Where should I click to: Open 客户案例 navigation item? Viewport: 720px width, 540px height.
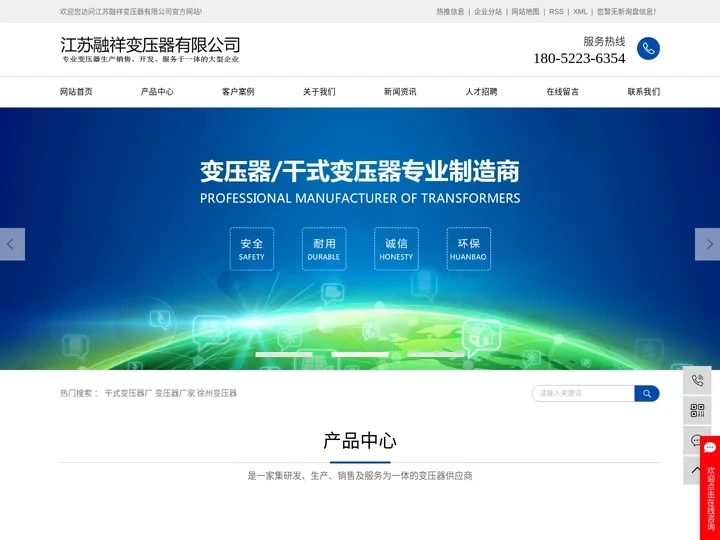tap(238, 92)
